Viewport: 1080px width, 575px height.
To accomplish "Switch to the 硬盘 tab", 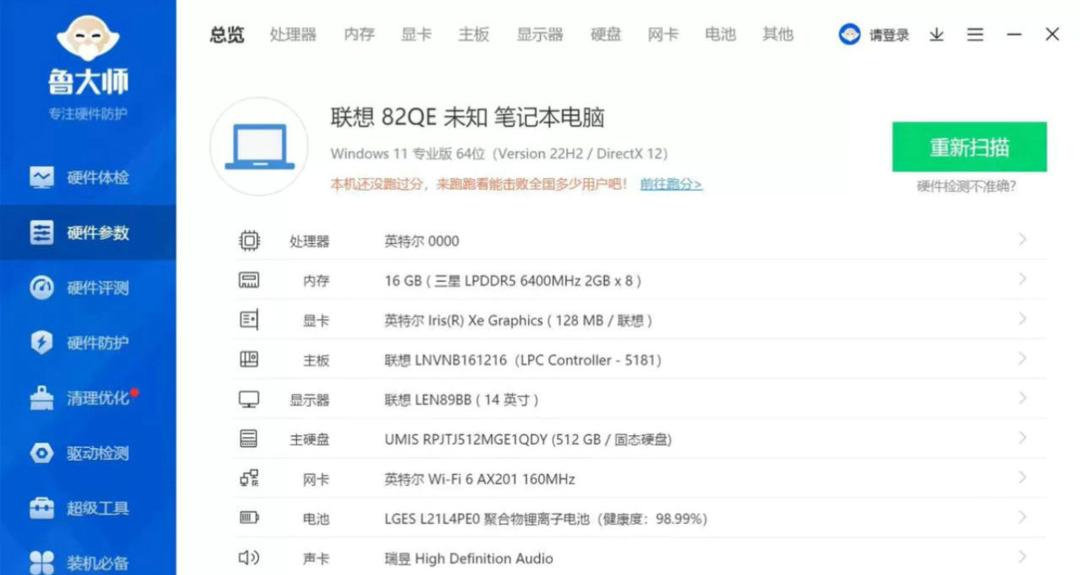I will pos(606,34).
